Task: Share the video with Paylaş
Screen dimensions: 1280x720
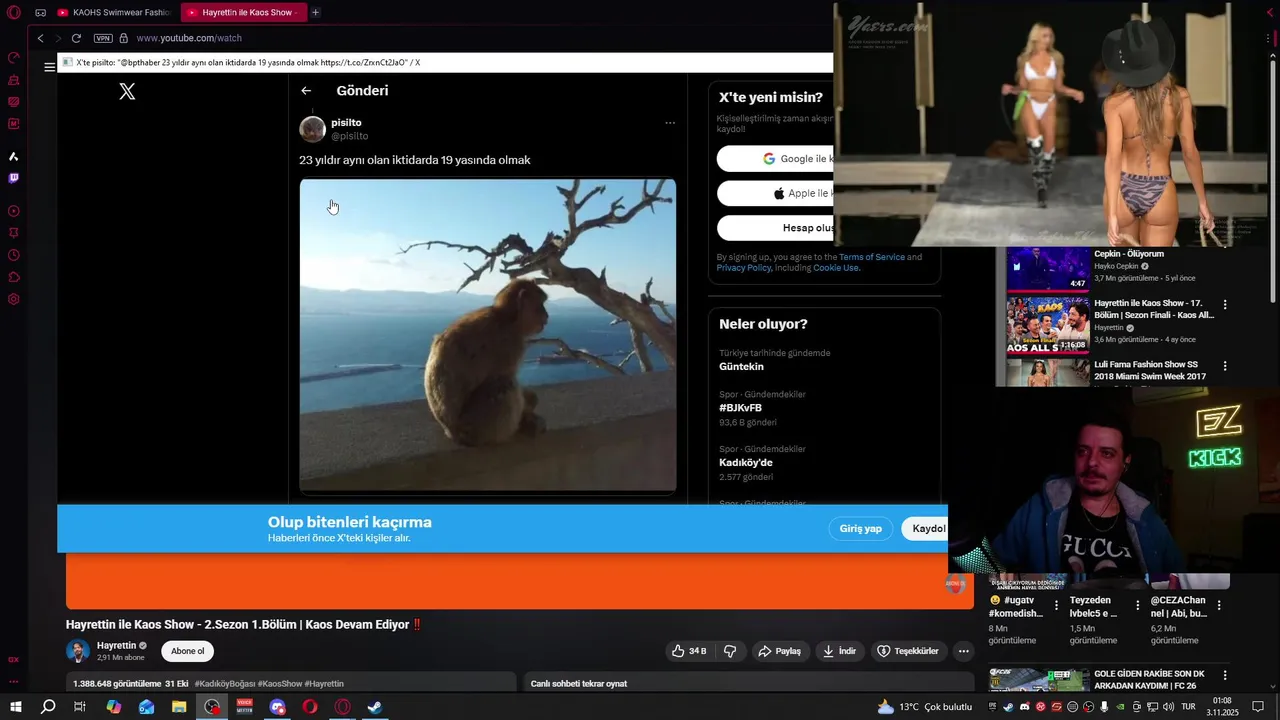Action: pos(779,651)
